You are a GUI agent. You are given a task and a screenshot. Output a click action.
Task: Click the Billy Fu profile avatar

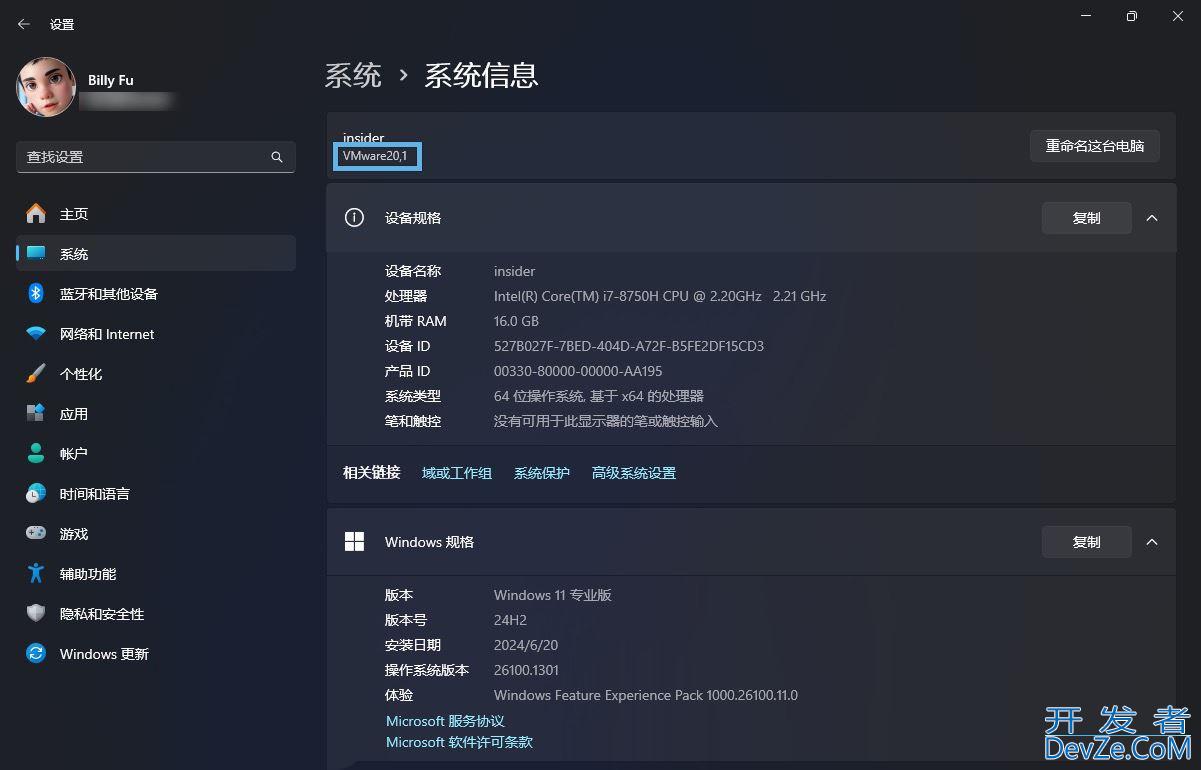tap(46, 87)
